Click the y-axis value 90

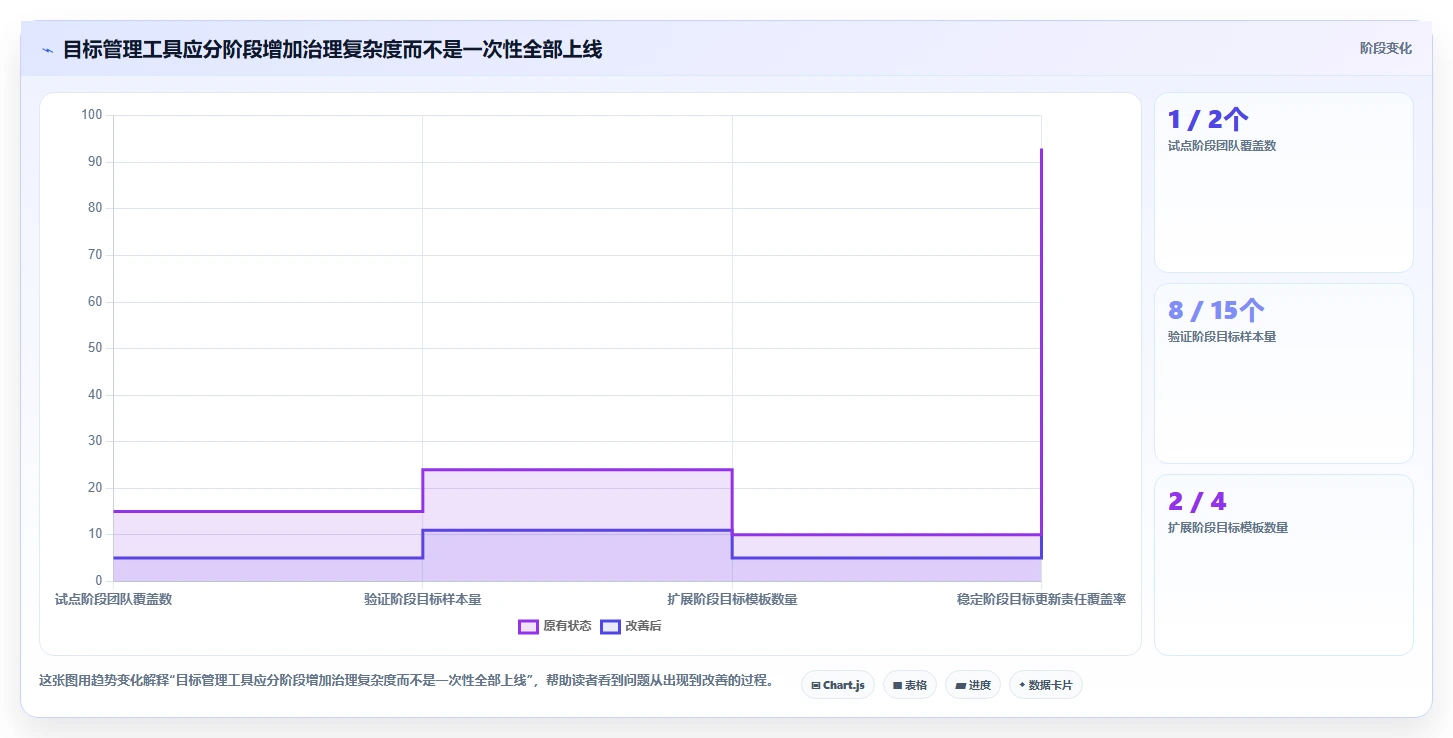(x=95, y=161)
